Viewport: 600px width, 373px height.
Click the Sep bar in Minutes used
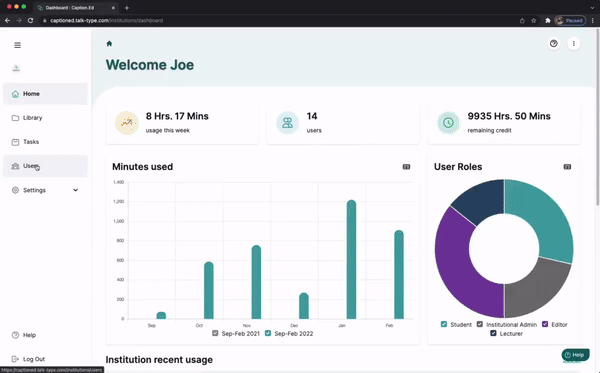tap(161, 316)
